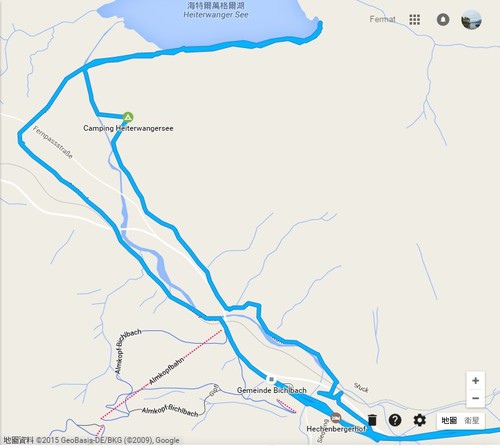
Task: Click the trash delete icon
Action: point(372,420)
